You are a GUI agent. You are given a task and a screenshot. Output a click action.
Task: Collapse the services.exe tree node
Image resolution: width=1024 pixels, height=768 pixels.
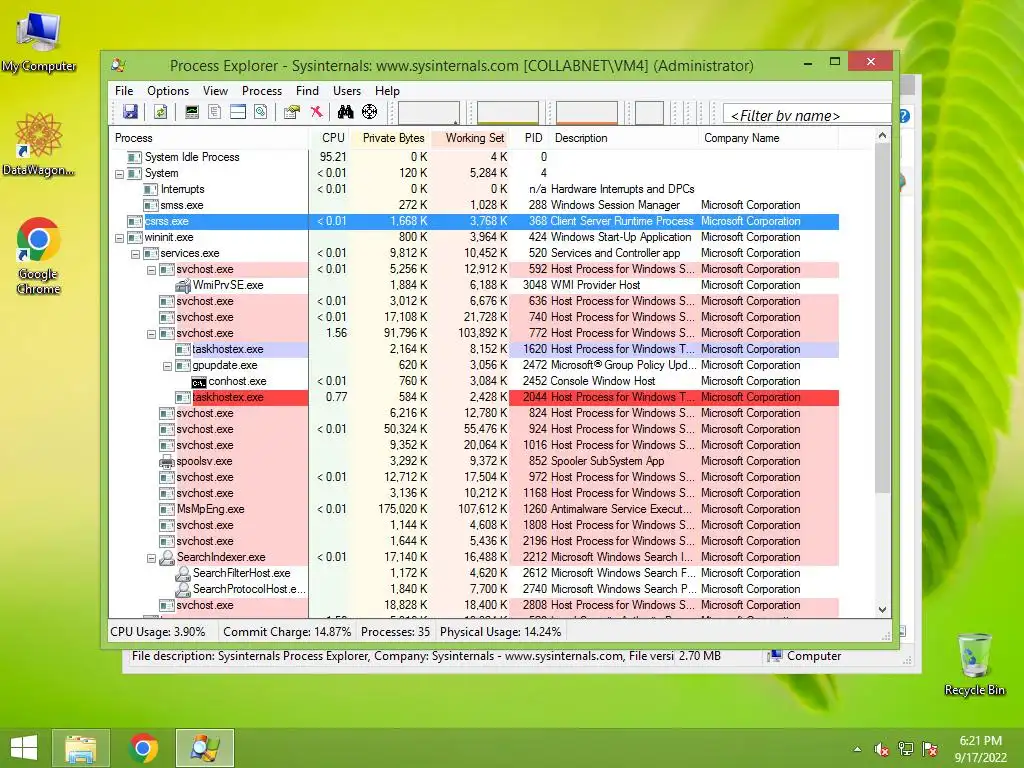click(135, 254)
